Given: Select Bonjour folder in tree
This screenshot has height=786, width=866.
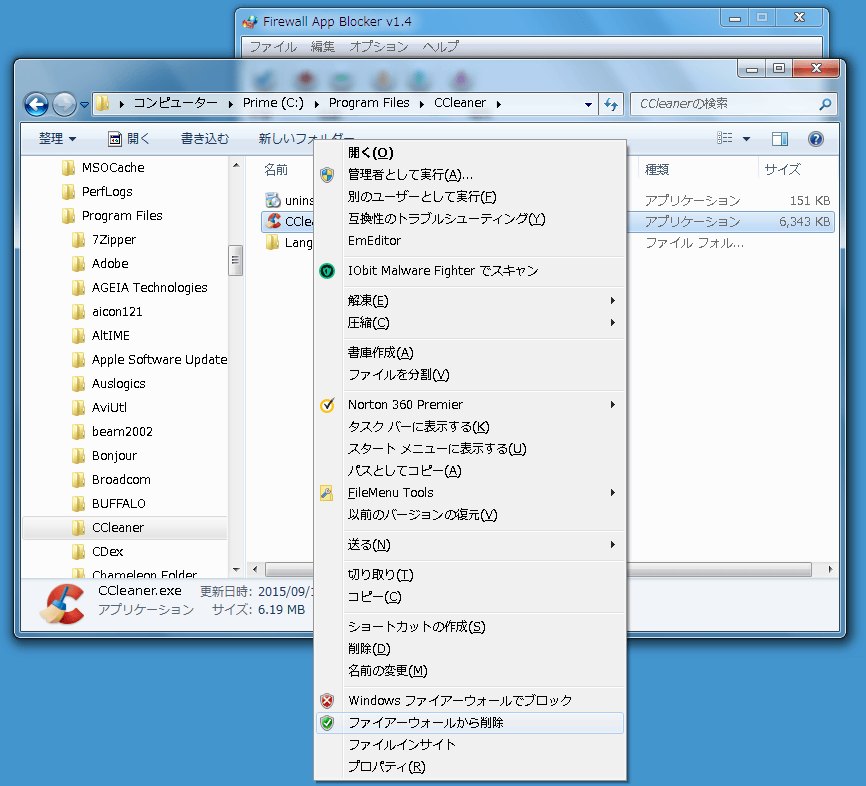Looking at the screenshot, I should (114, 456).
